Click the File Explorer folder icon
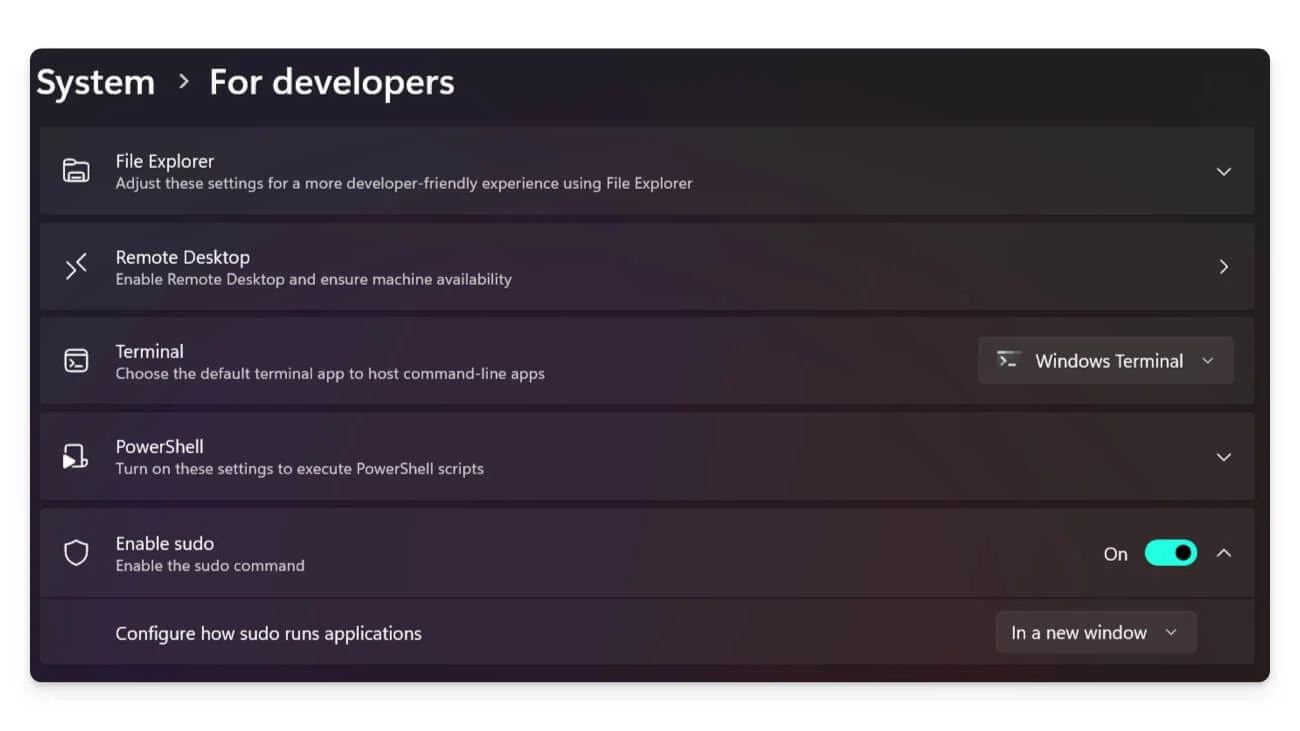This screenshot has width=1300, height=731. pyautogui.click(x=76, y=171)
